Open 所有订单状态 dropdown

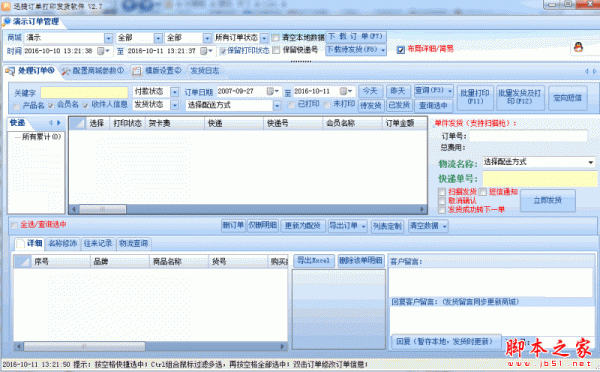coord(264,38)
